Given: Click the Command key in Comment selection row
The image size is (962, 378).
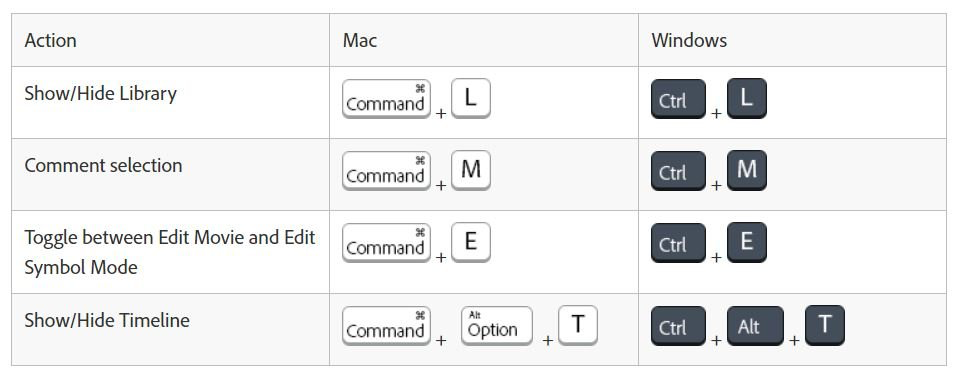Looking at the screenshot, I should coord(387,171).
